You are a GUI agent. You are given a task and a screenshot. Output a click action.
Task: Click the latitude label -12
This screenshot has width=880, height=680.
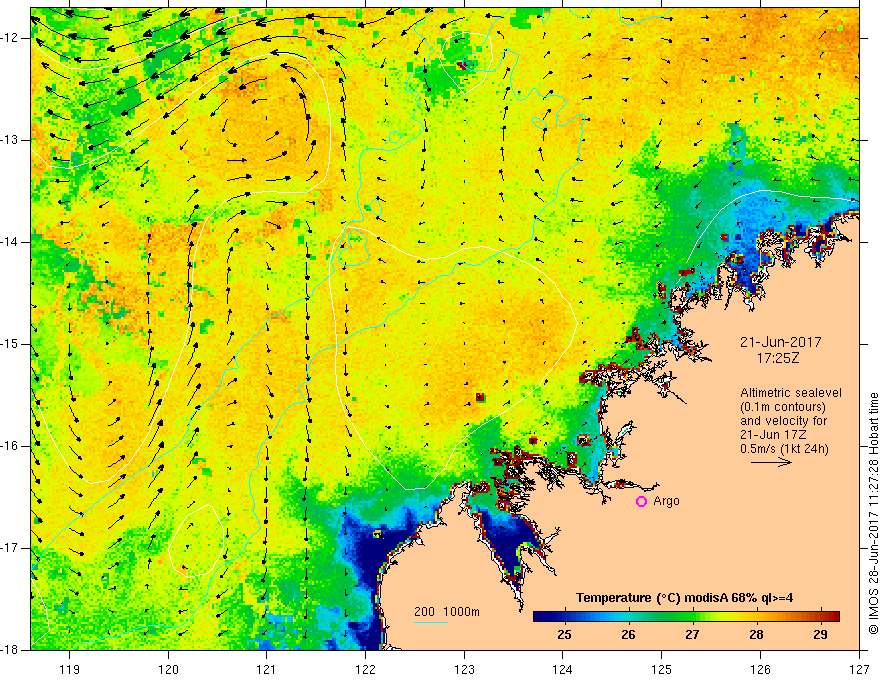tap(10, 38)
